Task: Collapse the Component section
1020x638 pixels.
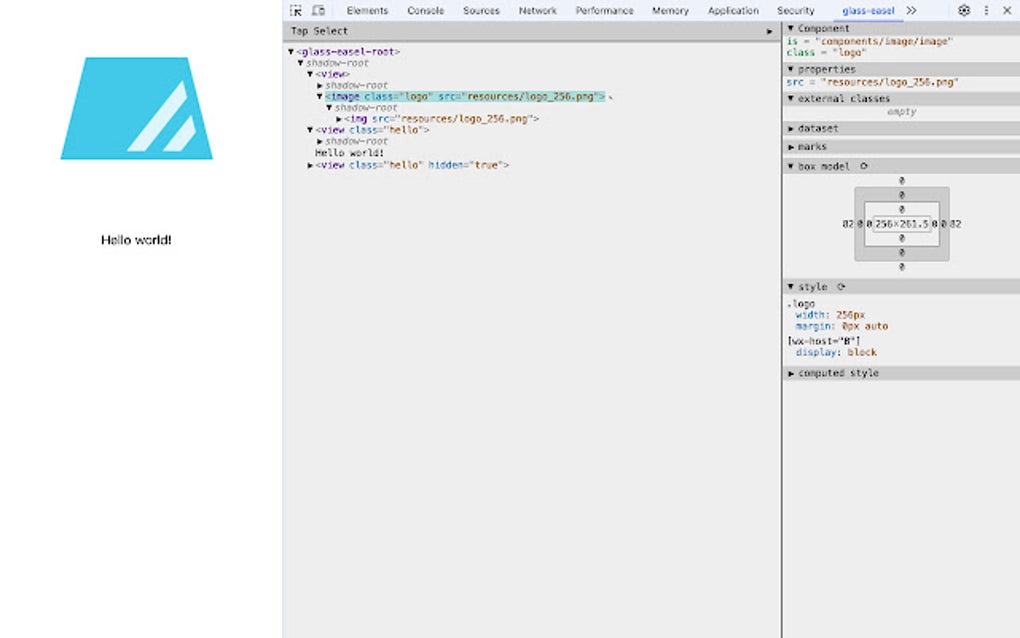Action: click(x=790, y=27)
